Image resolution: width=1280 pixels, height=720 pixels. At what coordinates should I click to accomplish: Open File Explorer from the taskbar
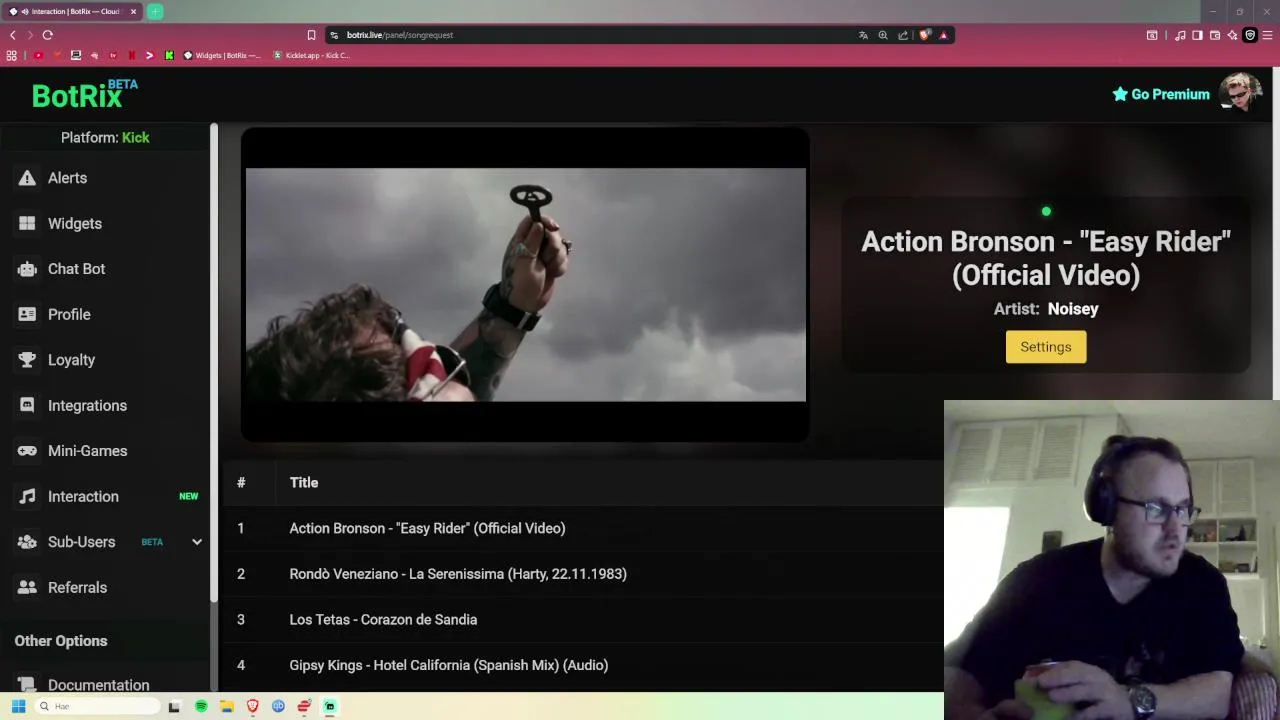click(227, 706)
